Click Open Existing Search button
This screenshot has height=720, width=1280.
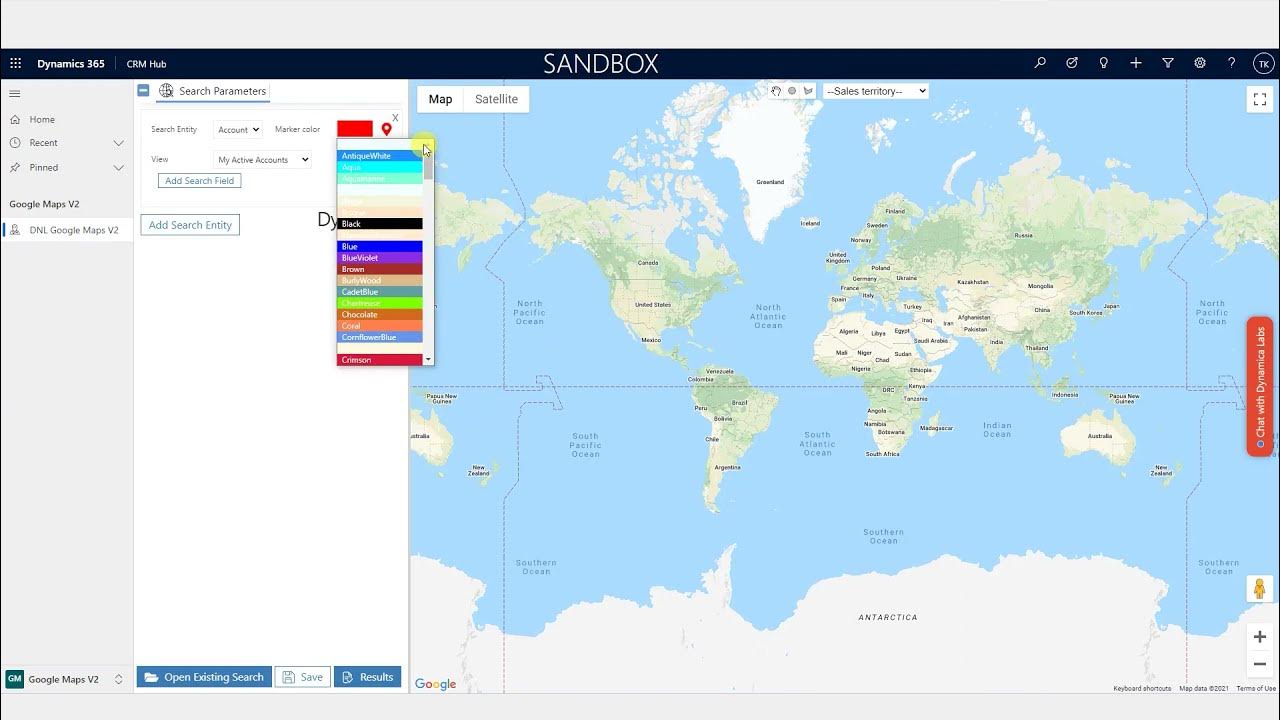[204, 677]
